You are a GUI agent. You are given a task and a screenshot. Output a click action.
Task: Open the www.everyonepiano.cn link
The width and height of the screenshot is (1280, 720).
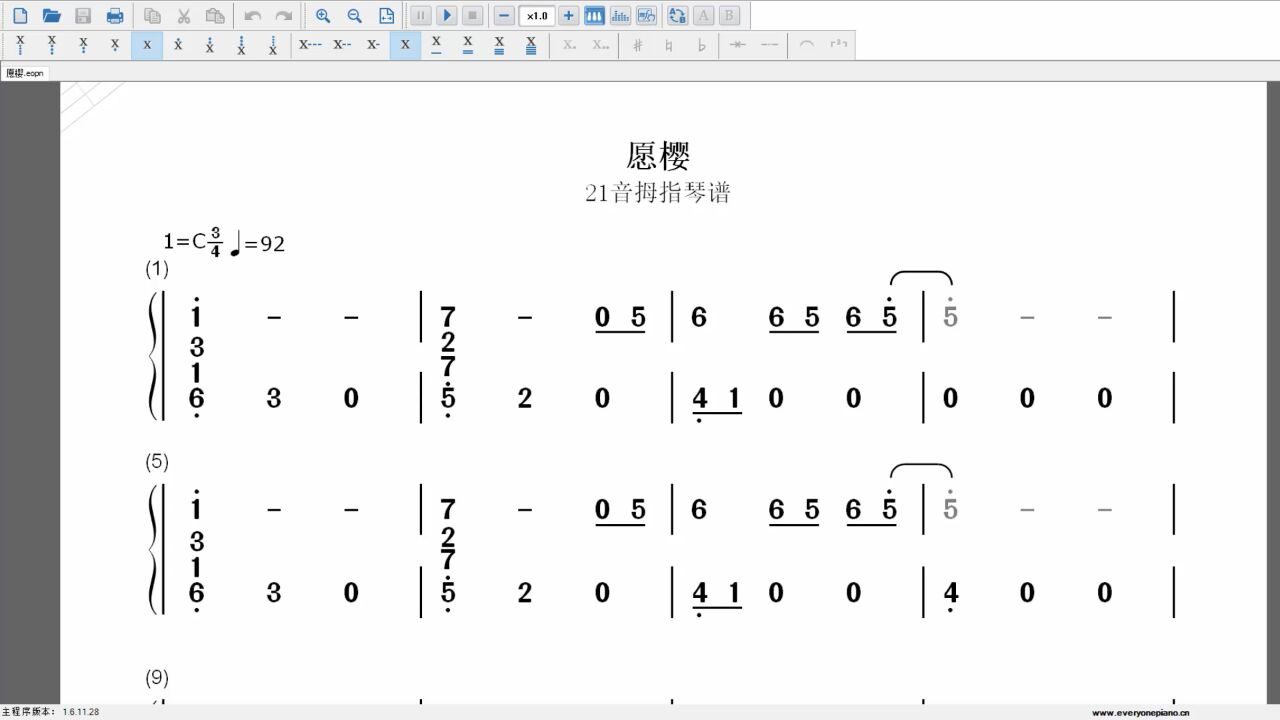tap(1140, 712)
